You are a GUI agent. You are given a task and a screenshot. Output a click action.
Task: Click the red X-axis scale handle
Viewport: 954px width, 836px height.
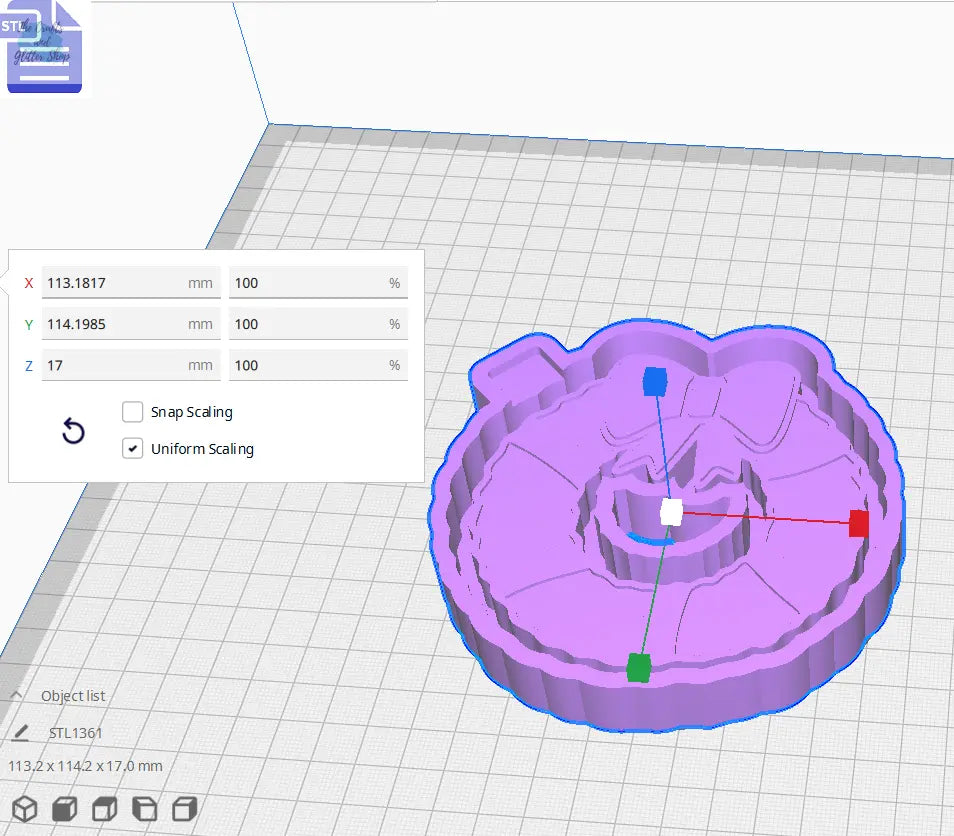coord(858,523)
